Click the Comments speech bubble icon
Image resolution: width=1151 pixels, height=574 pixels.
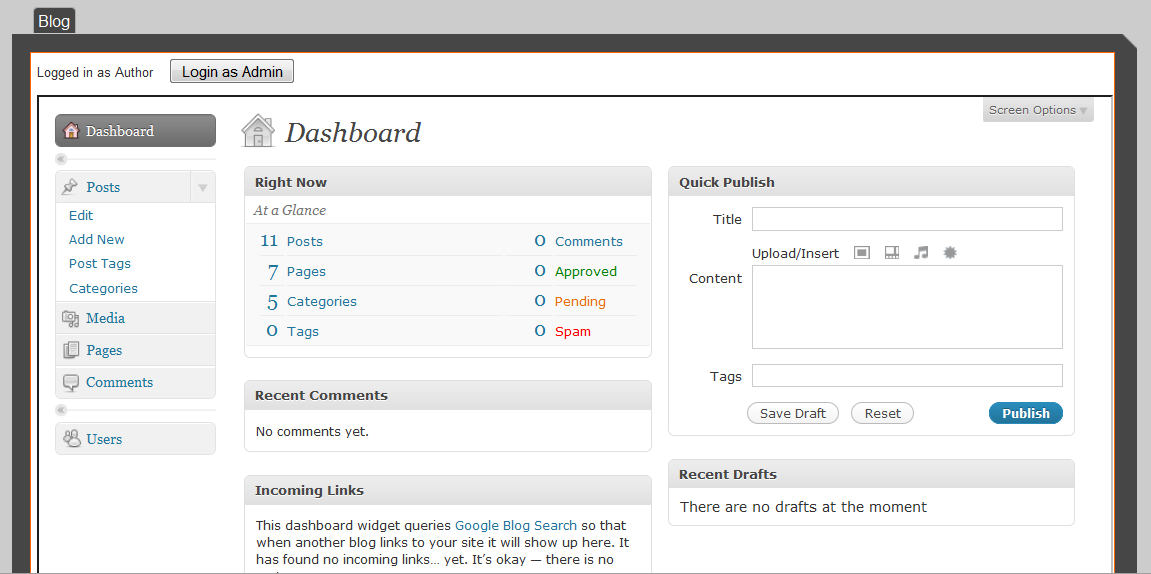tap(70, 382)
